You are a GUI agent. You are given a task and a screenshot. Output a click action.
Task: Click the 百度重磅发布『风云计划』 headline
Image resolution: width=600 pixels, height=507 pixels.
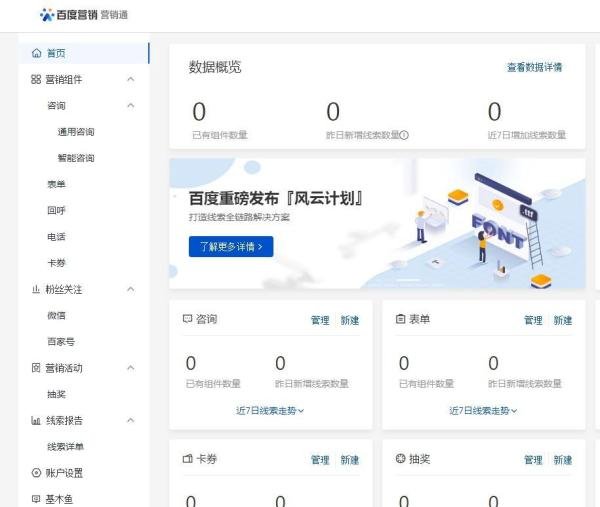(276, 198)
